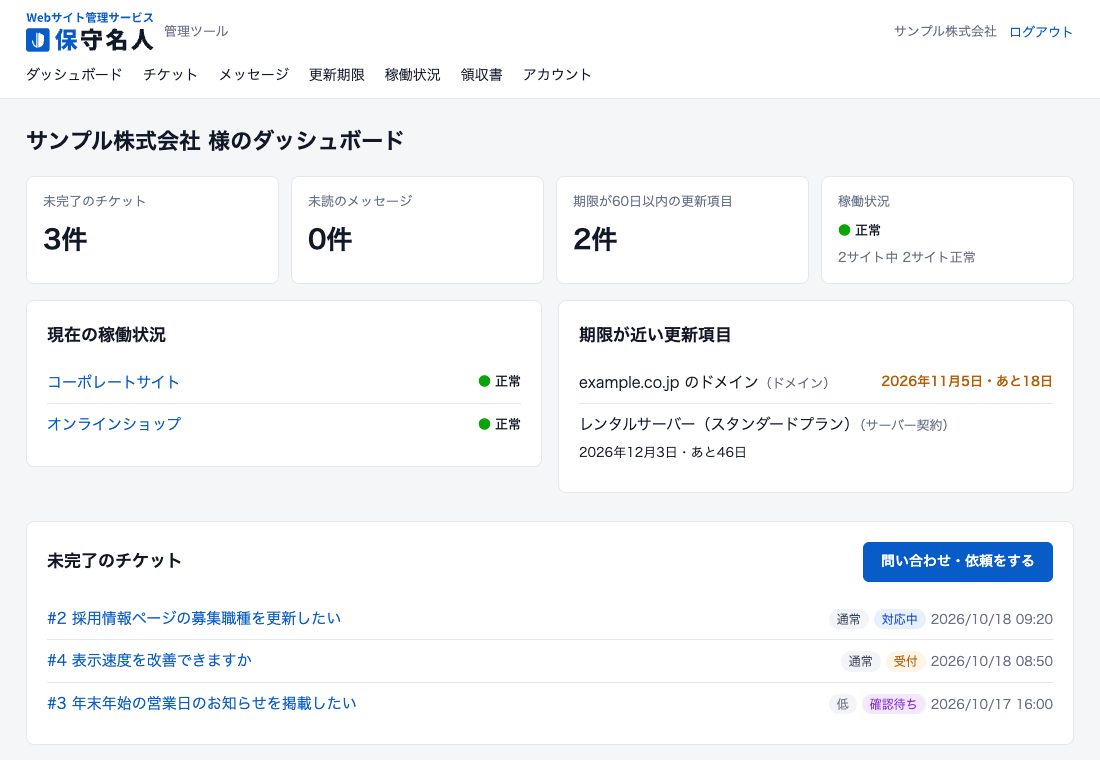The width and height of the screenshot is (1100, 760).
Task: Click the 2026/10/18 08:50 timestamp
Action: click(991, 661)
